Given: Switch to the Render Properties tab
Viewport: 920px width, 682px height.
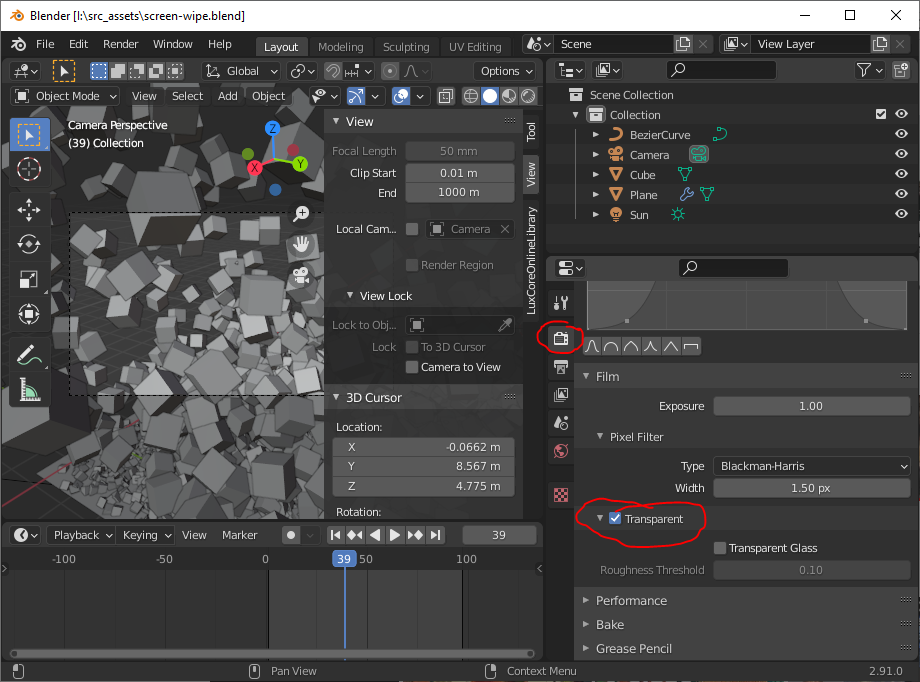Looking at the screenshot, I should [x=560, y=338].
